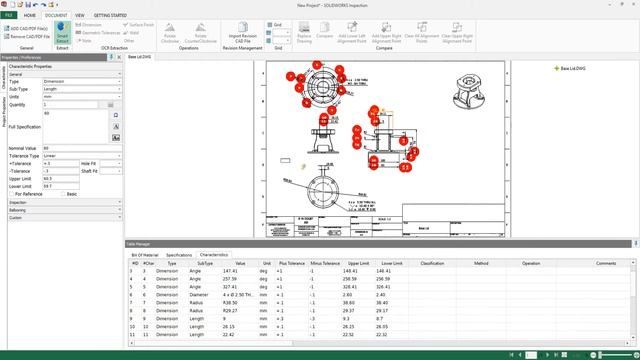This screenshot has height=360, width=640.
Task: Click the Smart Extract tool
Action: [62, 32]
